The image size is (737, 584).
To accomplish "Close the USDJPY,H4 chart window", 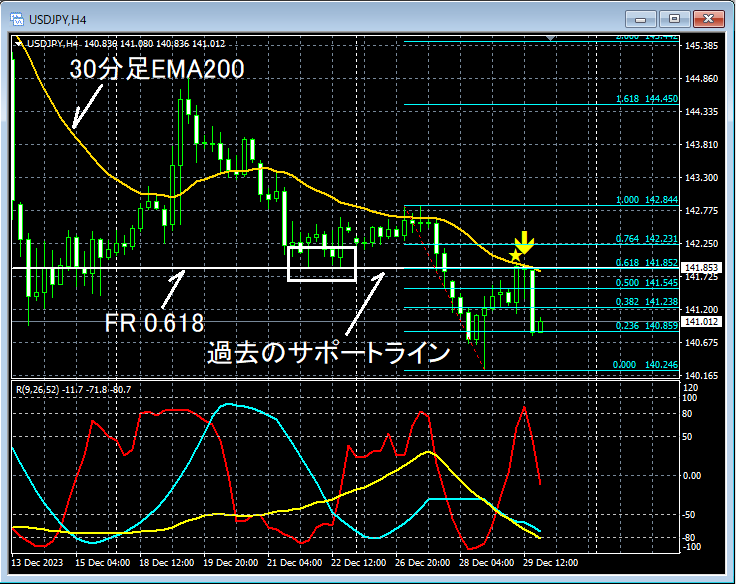I will click(709, 19).
